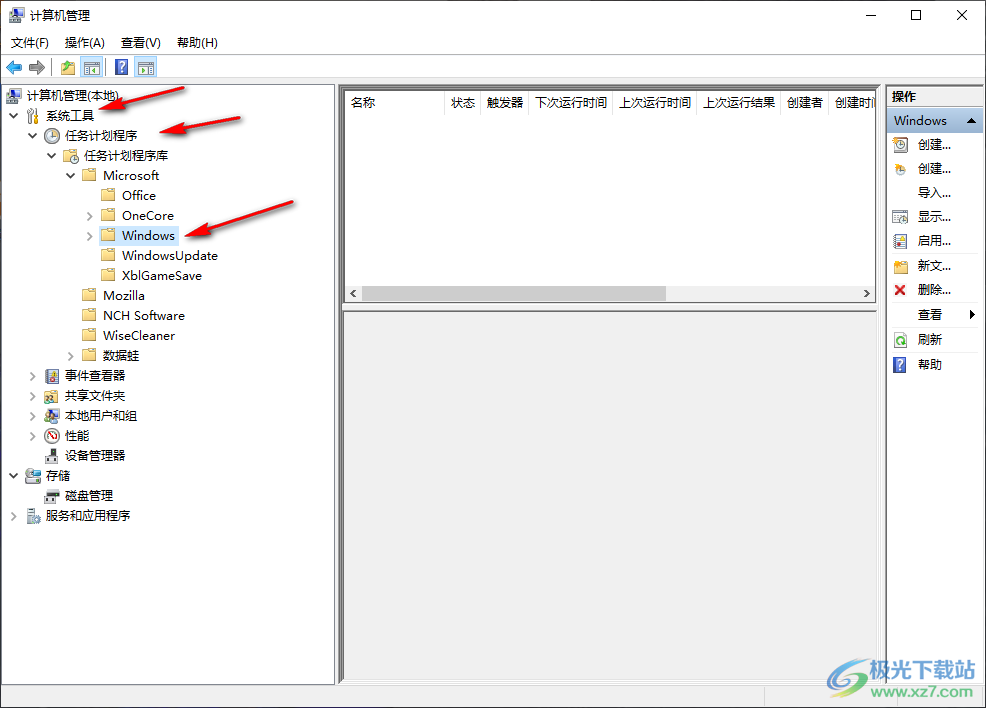Click the Forward arrow toolbar icon
Screen dimensions: 986x708
[37, 67]
